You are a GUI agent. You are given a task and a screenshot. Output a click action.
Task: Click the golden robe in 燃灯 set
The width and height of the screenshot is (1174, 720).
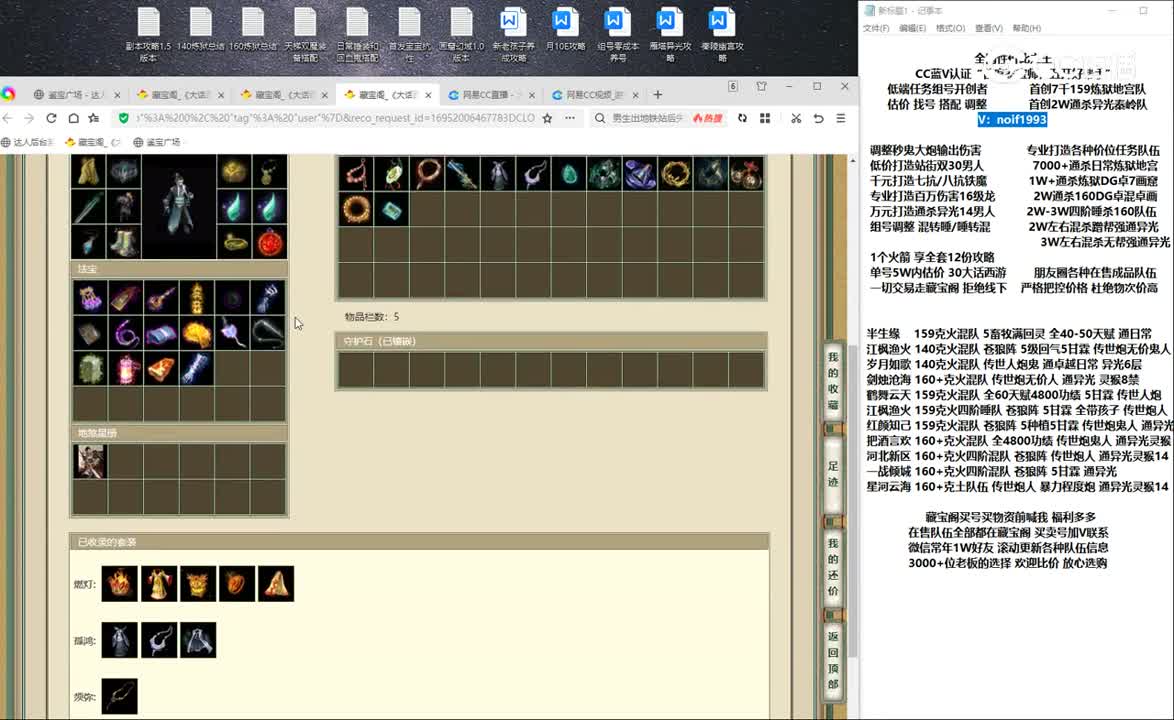pos(159,584)
